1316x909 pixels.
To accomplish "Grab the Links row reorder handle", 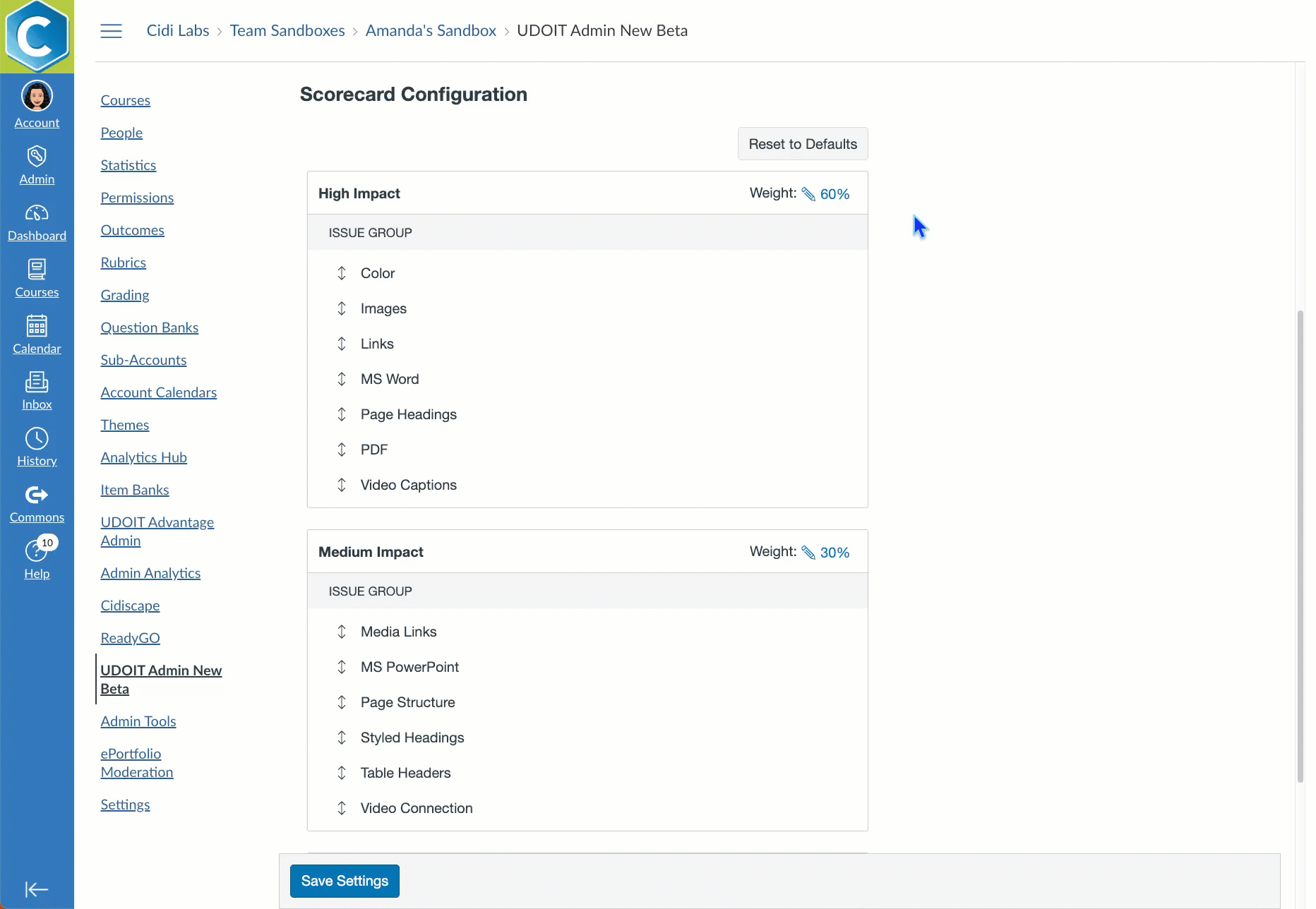I will click(342, 344).
